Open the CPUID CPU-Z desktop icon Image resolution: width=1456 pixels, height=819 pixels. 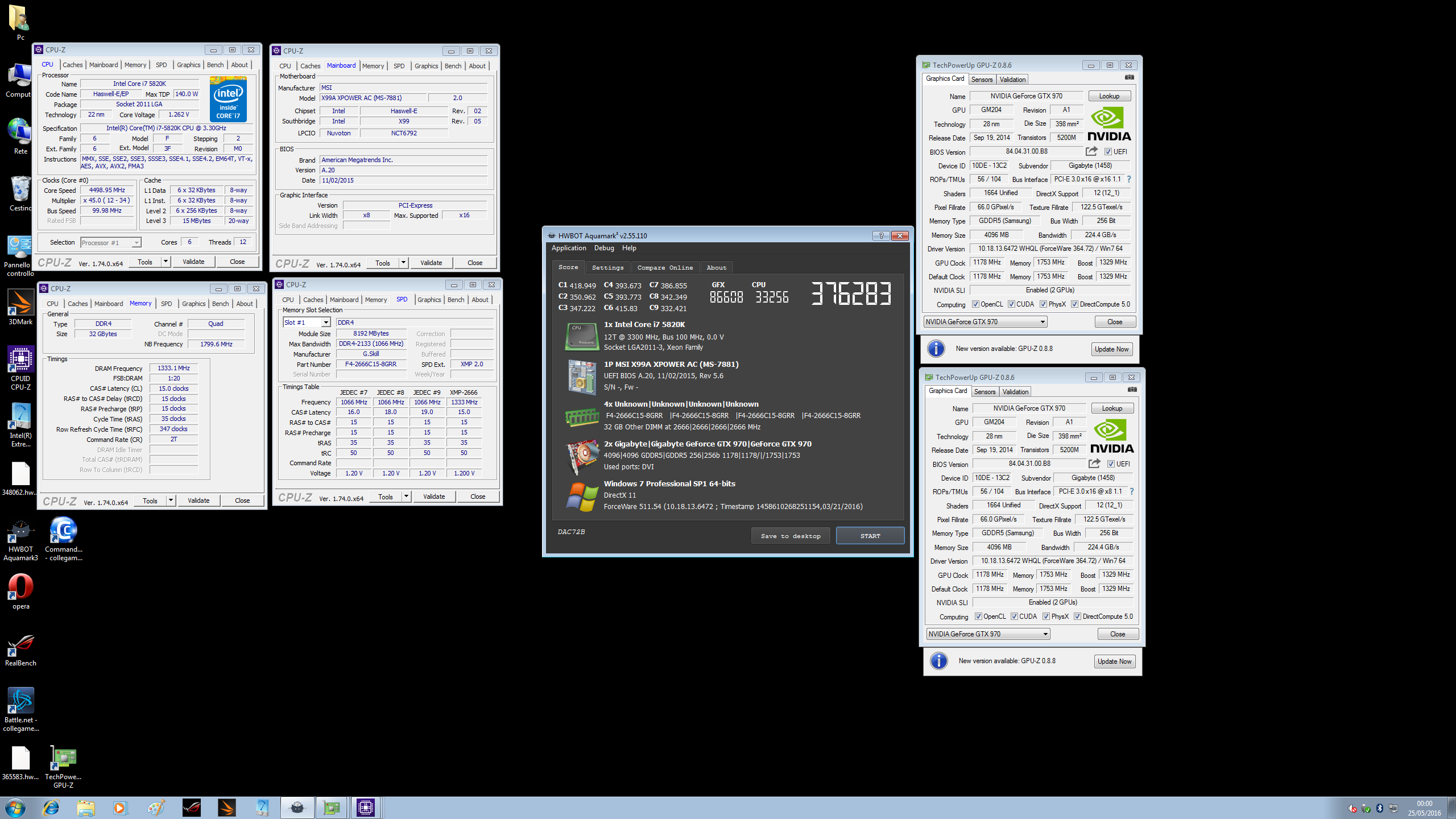pos(20,368)
